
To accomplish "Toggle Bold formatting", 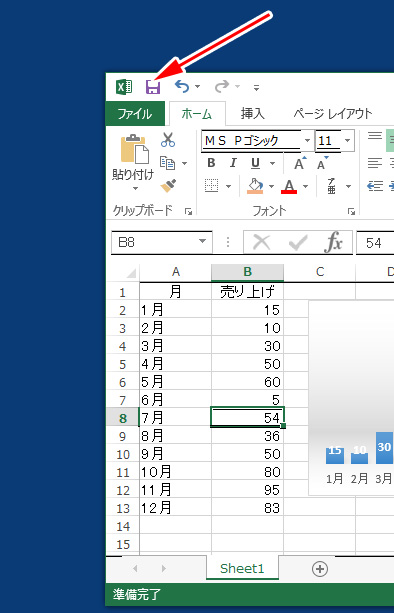I will click(x=211, y=163).
